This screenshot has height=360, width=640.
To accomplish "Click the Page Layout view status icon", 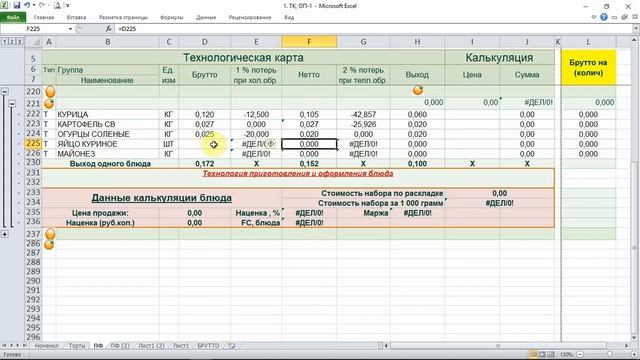I will 542,354.
